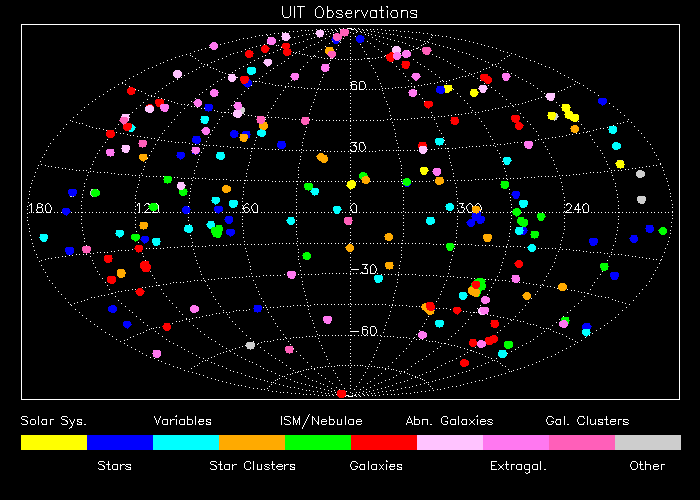Click the red dot at the map's south pole

click(x=342, y=394)
